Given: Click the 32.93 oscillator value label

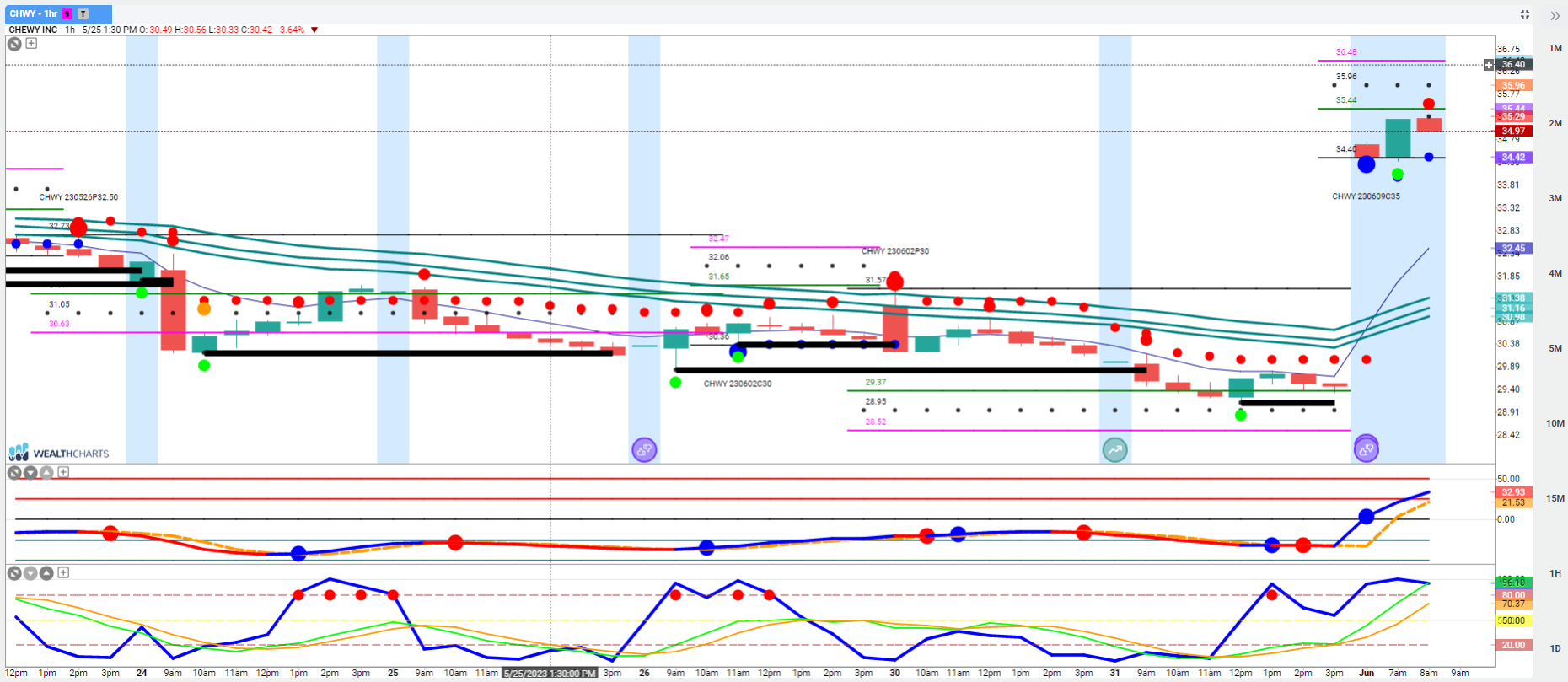Looking at the screenshot, I should coord(1512,492).
